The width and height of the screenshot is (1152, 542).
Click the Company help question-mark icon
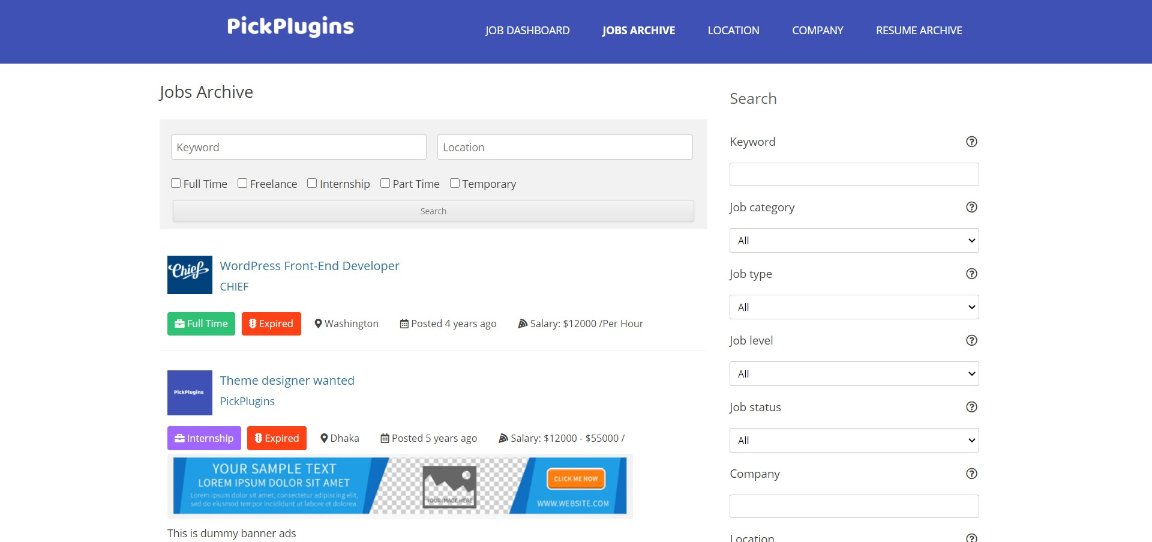971,474
